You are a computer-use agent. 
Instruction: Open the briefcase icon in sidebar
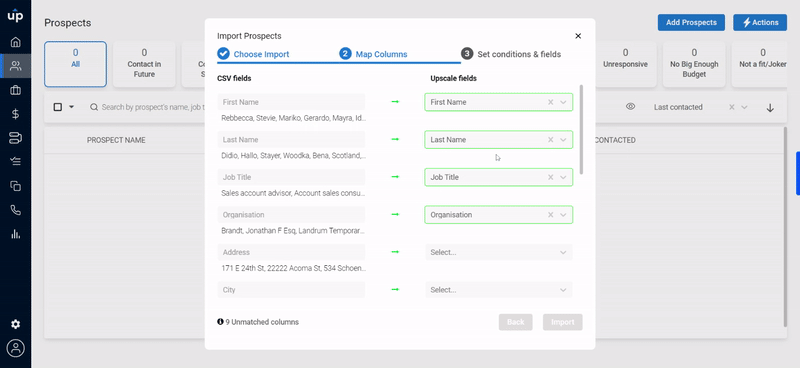click(x=15, y=90)
